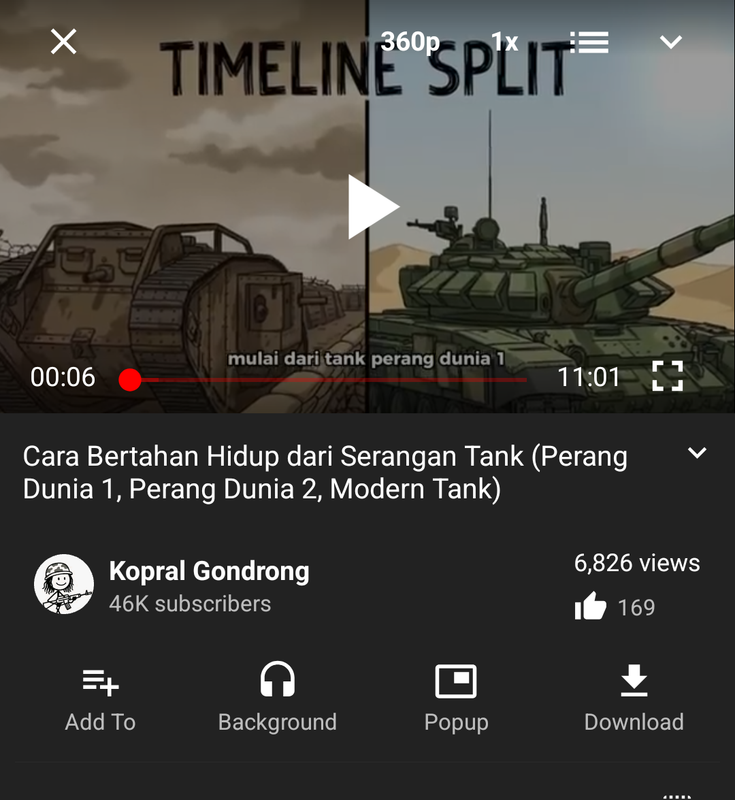Viewport: 735px width, 800px height.
Task: Tap the 46K subscribers text
Action: tap(190, 604)
